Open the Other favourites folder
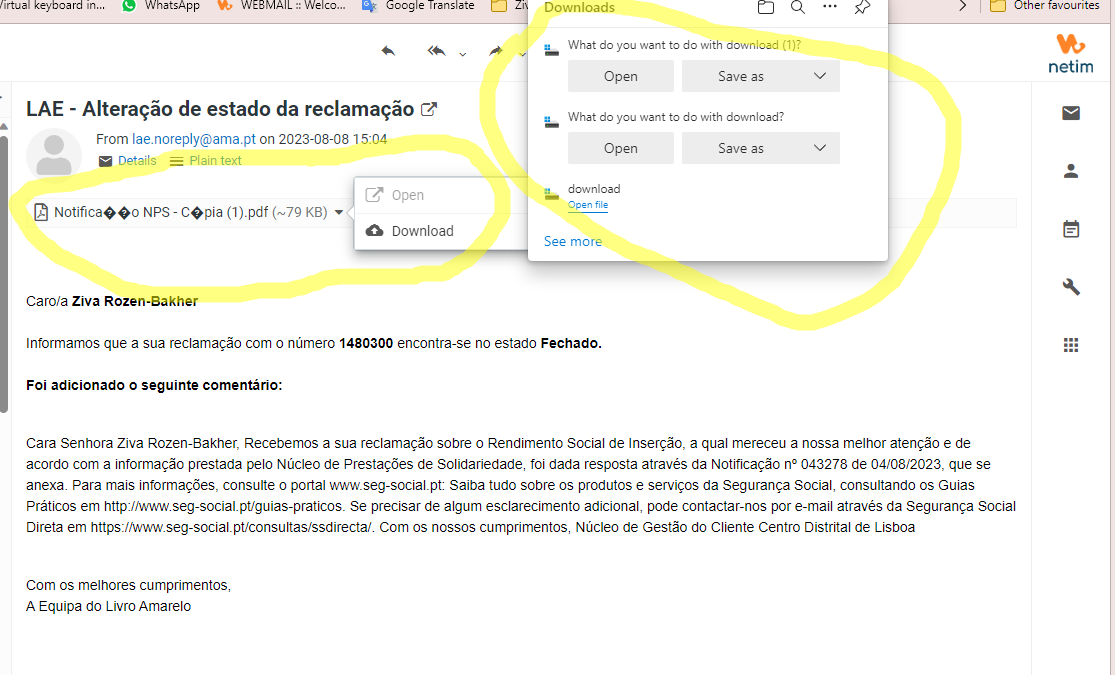 tap(1045, 6)
